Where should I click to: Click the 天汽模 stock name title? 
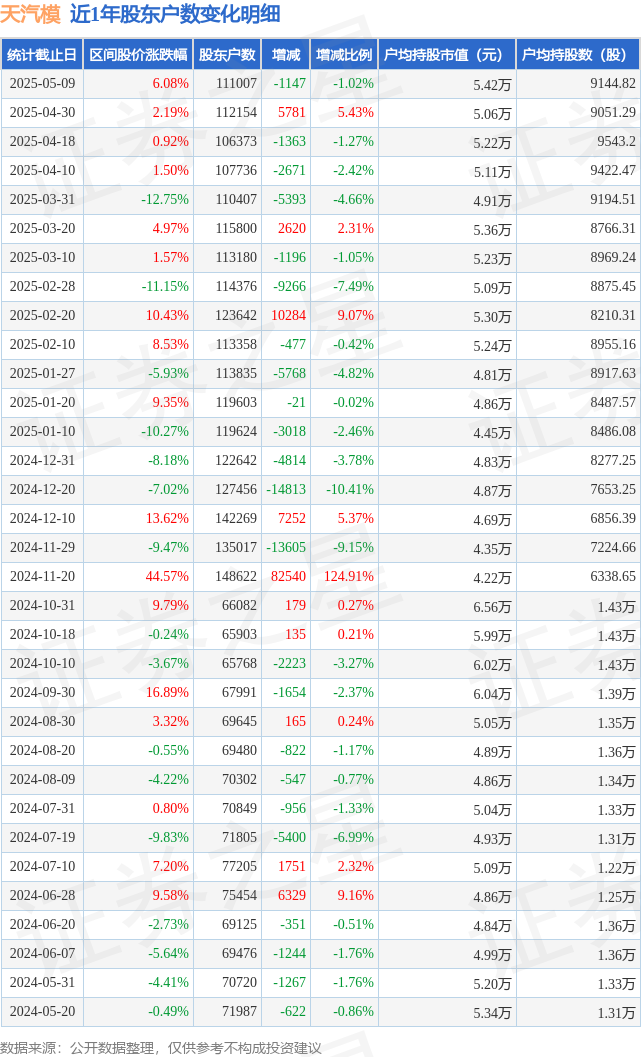(30, 14)
